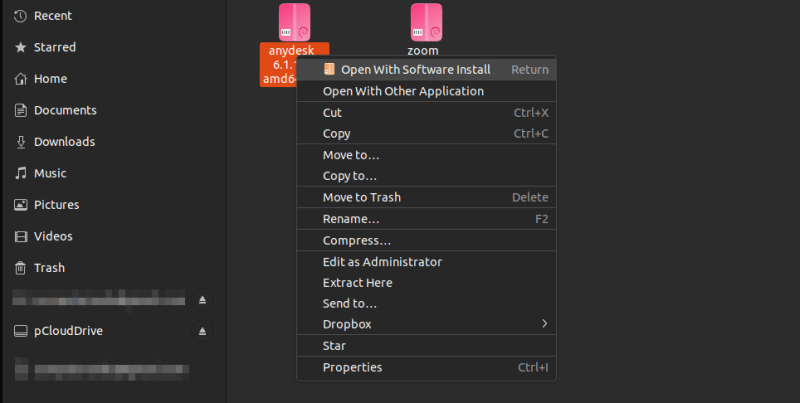Click Rename in the context menu

click(351, 219)
